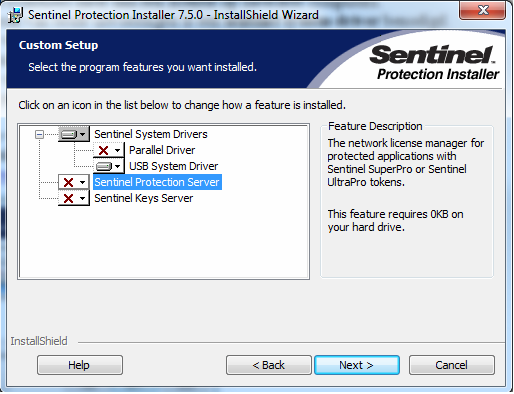The width and height of the screenshot is (514, 394).
Task: Select the USB System Driver feature
Action: click(x=173, y=166)
